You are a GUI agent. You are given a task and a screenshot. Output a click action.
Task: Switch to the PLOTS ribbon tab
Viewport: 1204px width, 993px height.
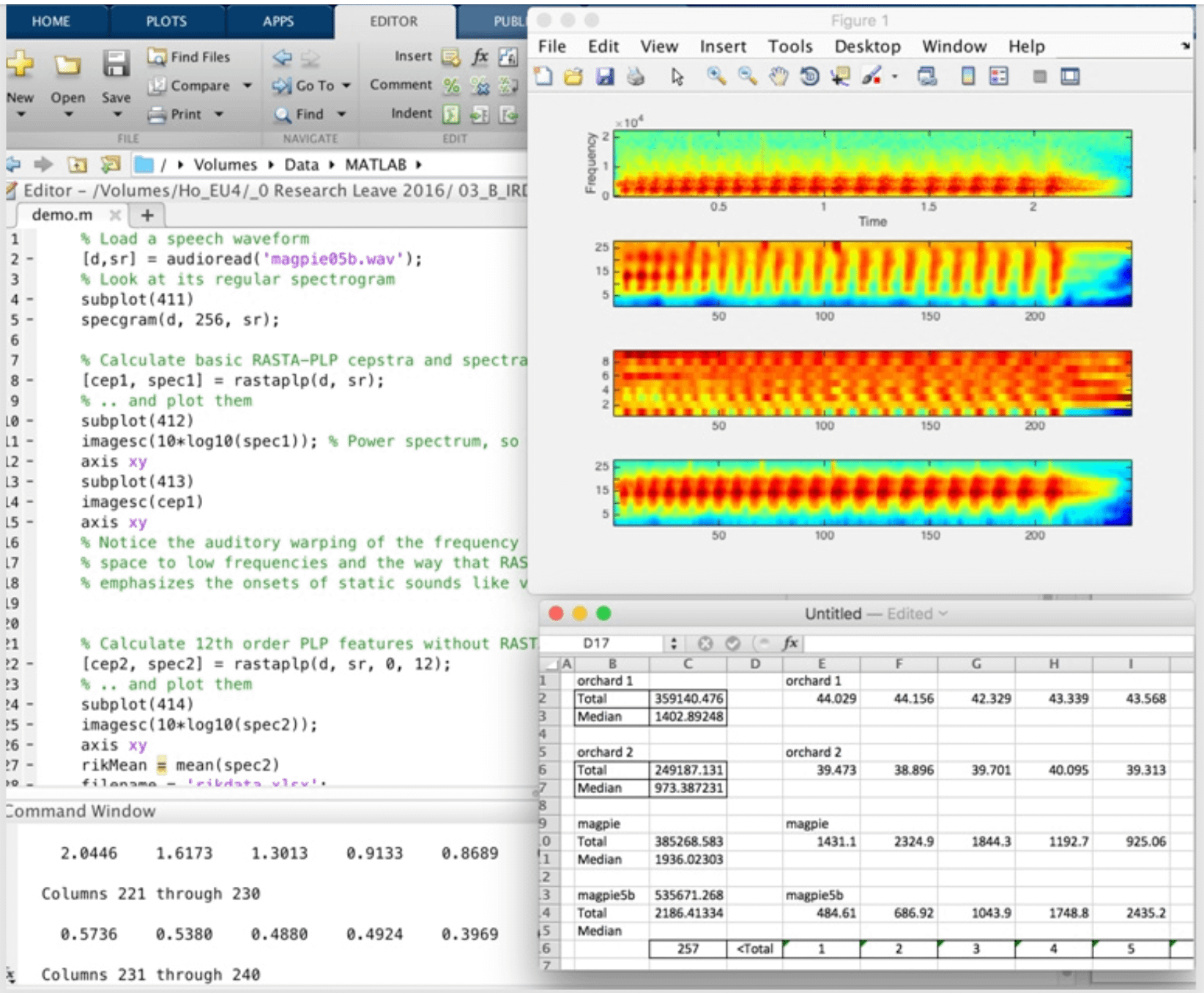point(166,21)
